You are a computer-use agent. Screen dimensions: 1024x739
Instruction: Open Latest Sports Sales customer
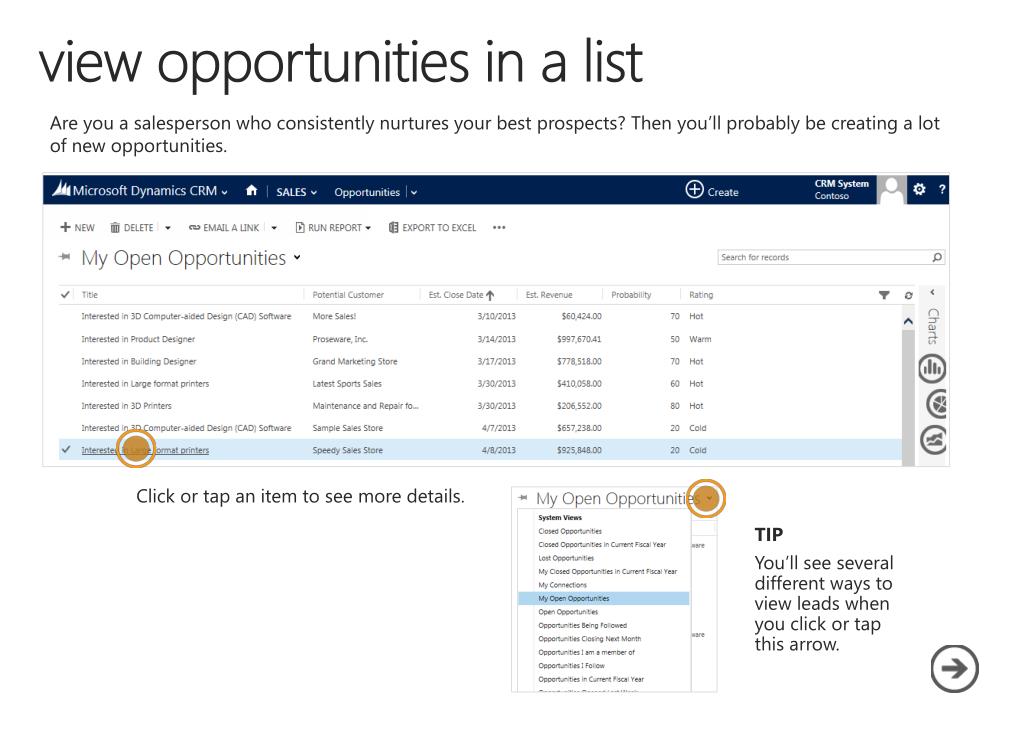click(347, 383)
